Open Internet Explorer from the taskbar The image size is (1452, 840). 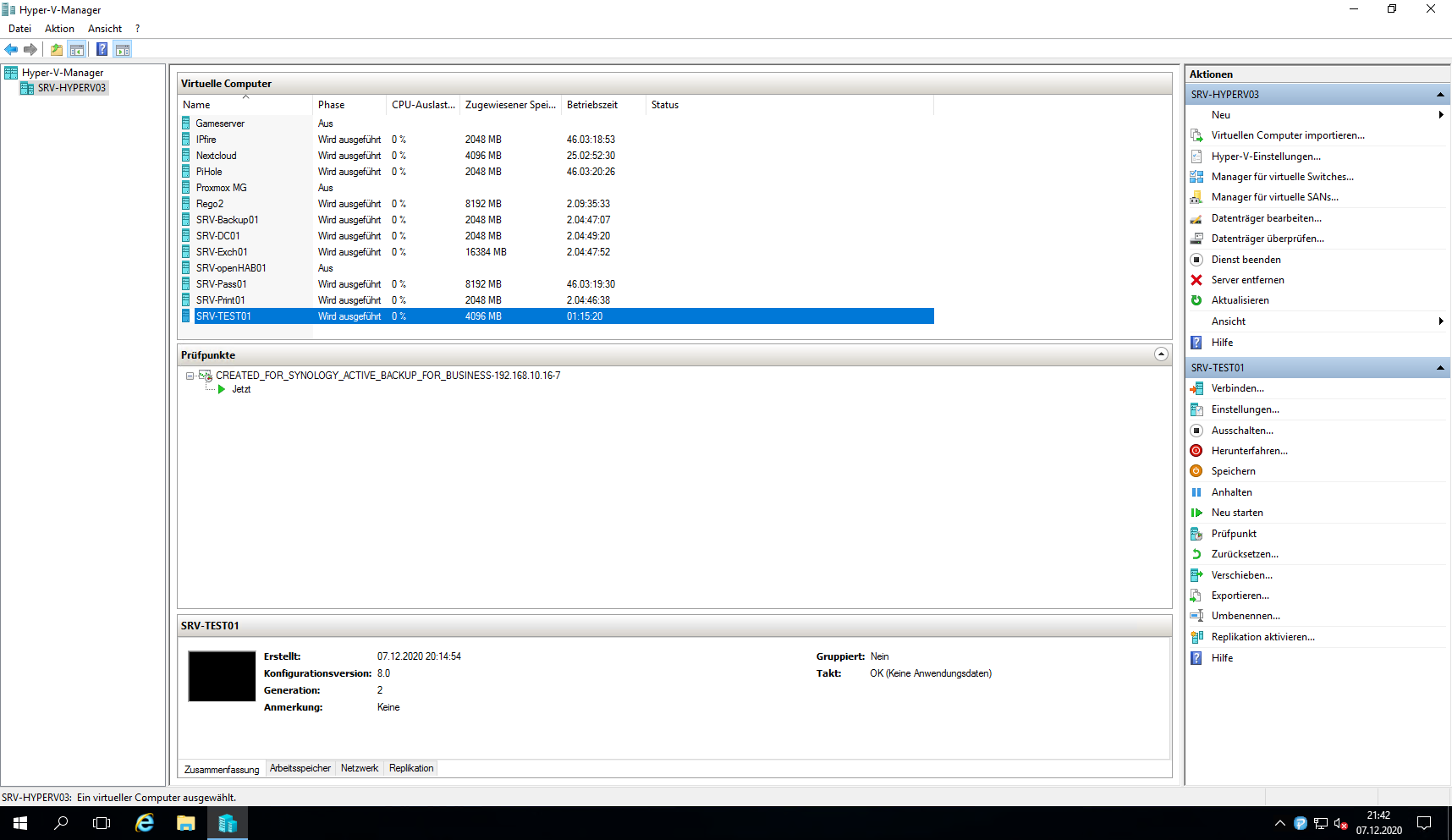(145, 823)
